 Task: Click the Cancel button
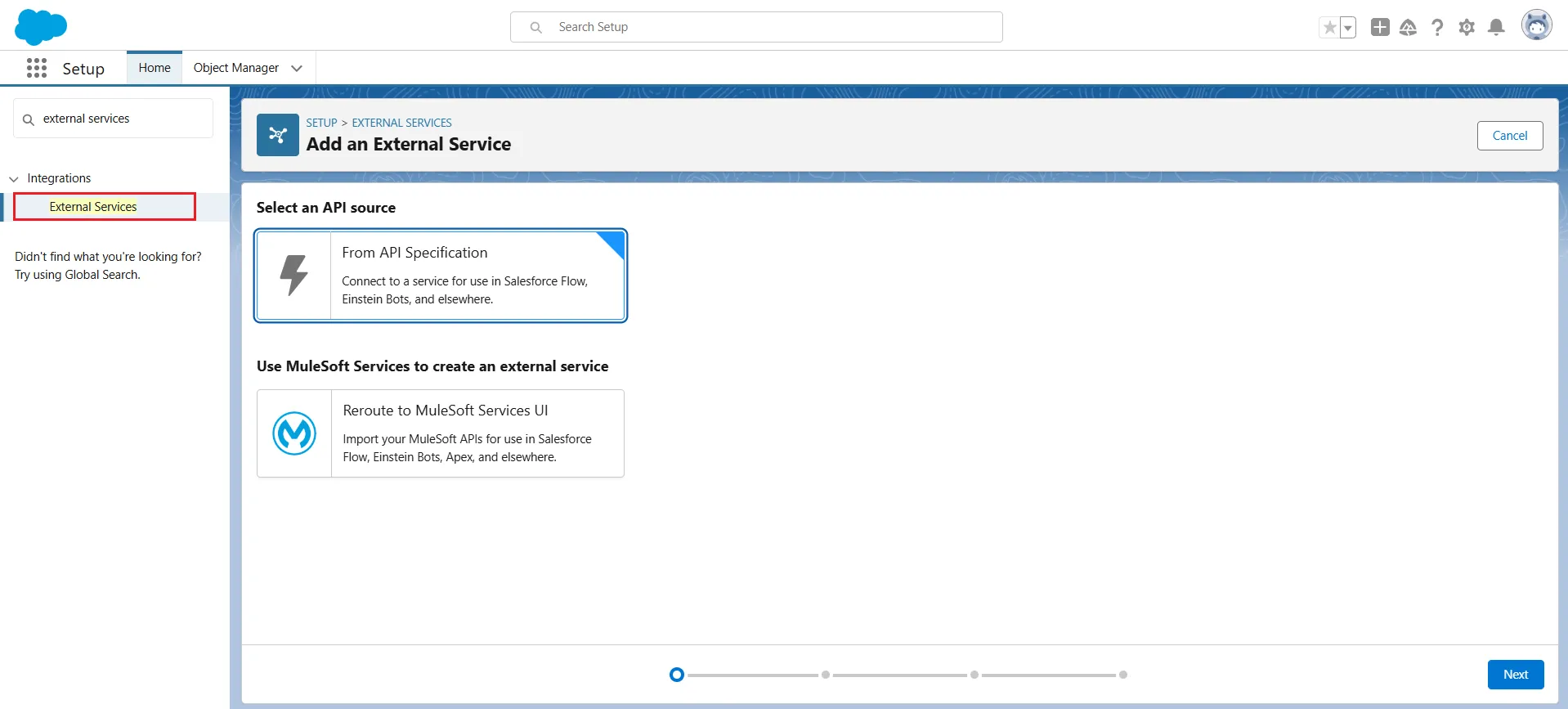1509,136
